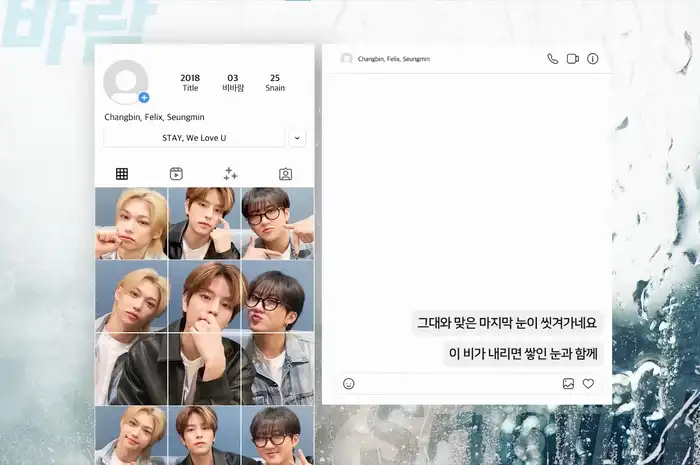Open the large group selfie photo
The height and width of the screenshot is (465, 700).
(204, 332)
